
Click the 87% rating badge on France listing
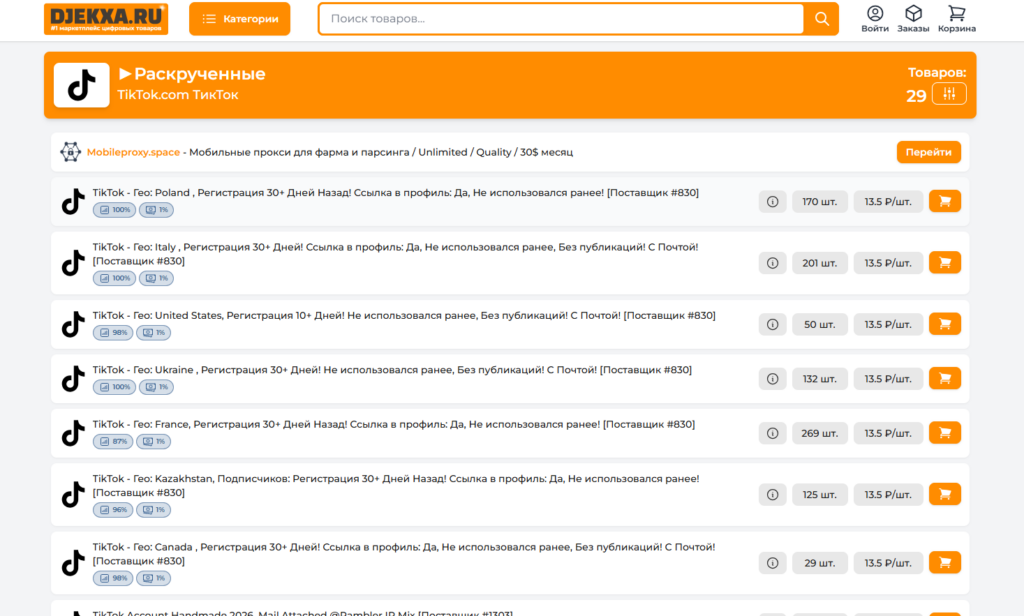113,442
